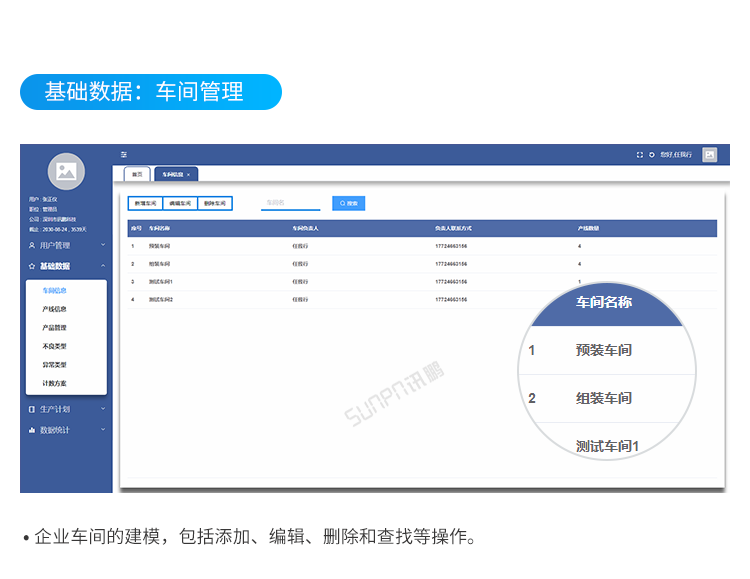
Task: Click the large profile picture in sidebar
Action: pyautogui.click(x=66, y=171)
